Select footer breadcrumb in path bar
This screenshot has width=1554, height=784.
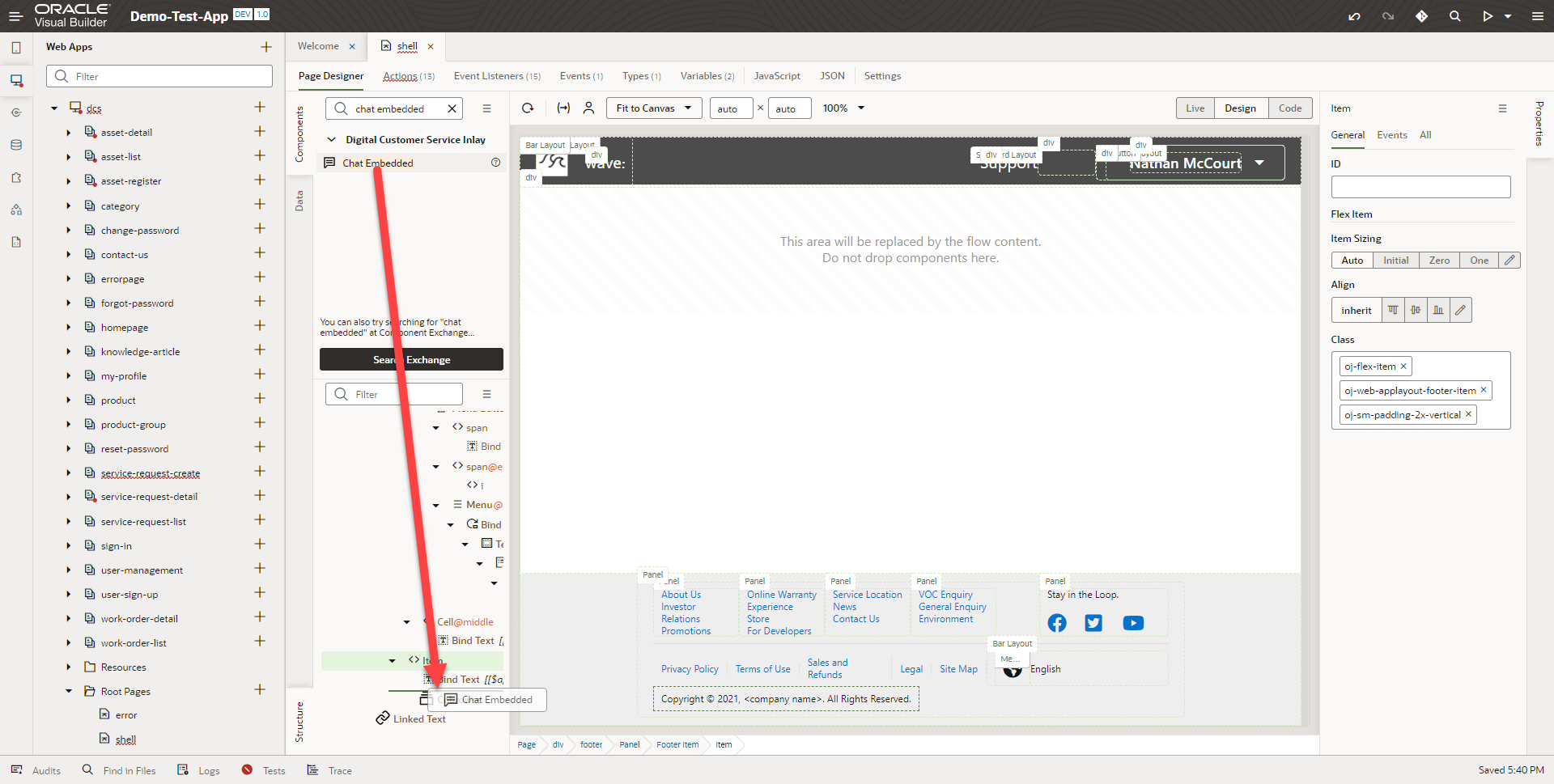click(x=591, y=745)
